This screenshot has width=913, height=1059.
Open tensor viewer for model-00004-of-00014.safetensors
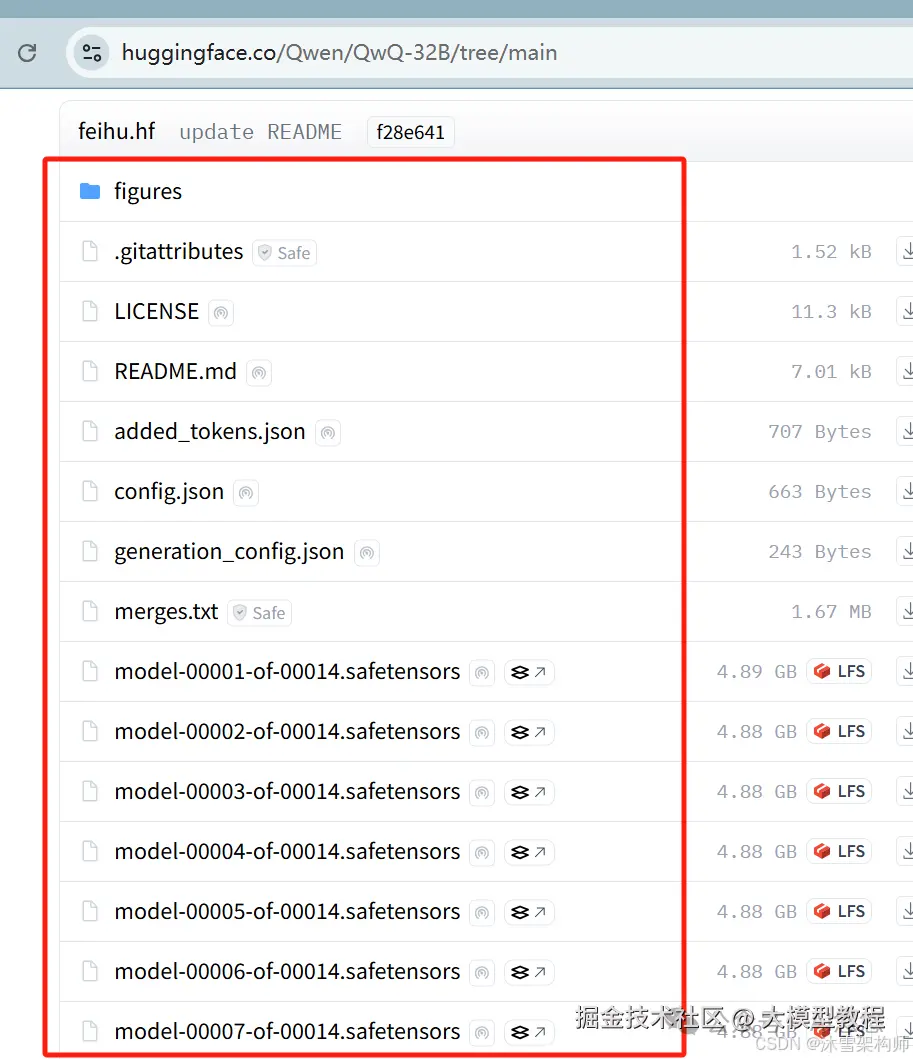click(529, 852)
